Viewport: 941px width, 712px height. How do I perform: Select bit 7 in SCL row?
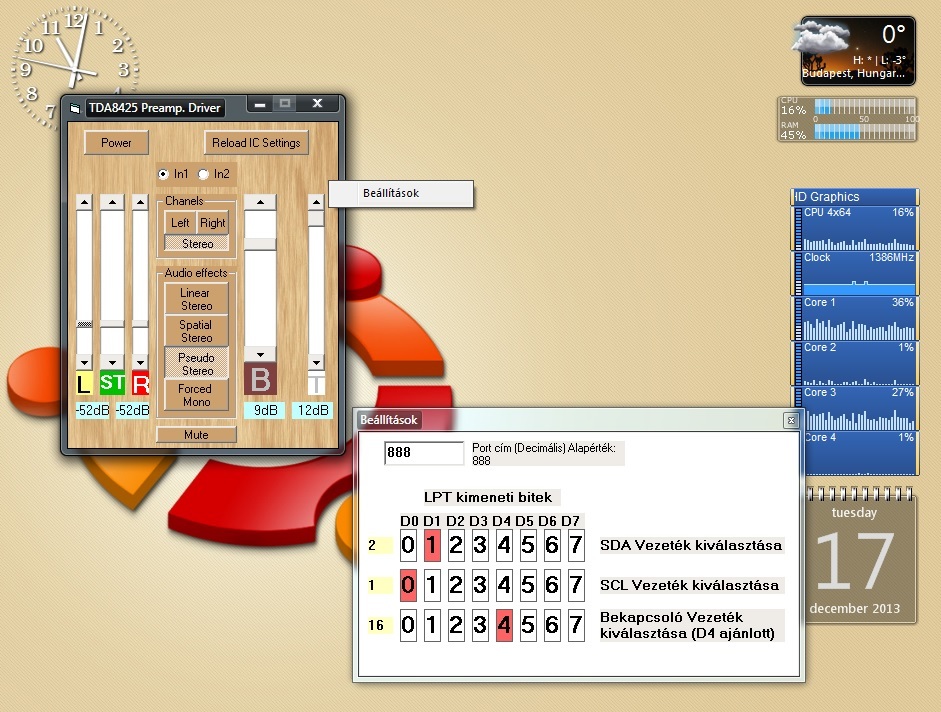[576, 585]
